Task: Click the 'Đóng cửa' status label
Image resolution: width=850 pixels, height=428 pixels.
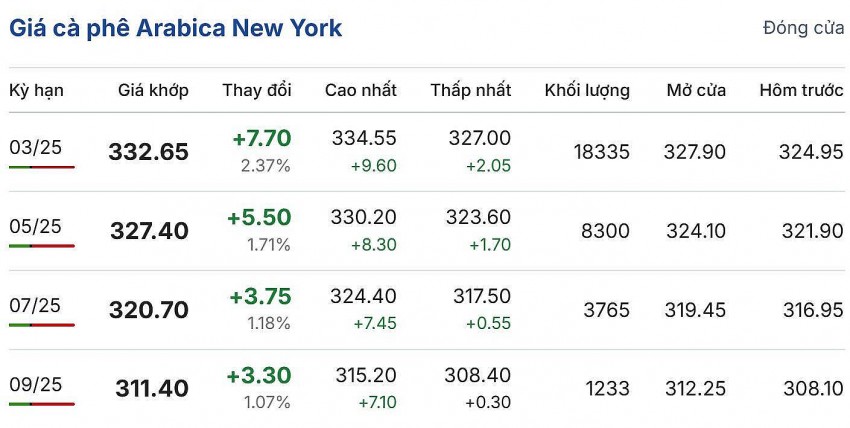Action: pos(803,28)
